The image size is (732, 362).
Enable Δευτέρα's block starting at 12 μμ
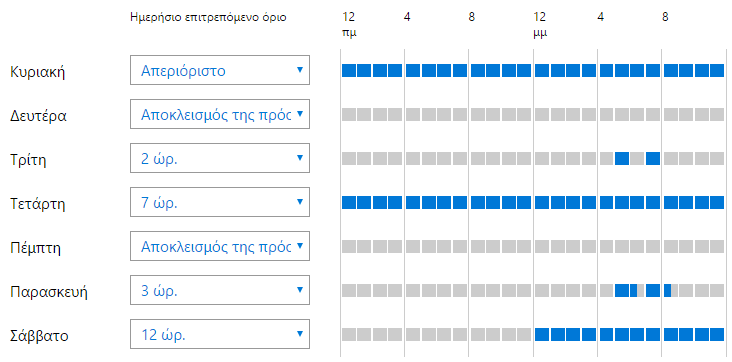(542, 114)
